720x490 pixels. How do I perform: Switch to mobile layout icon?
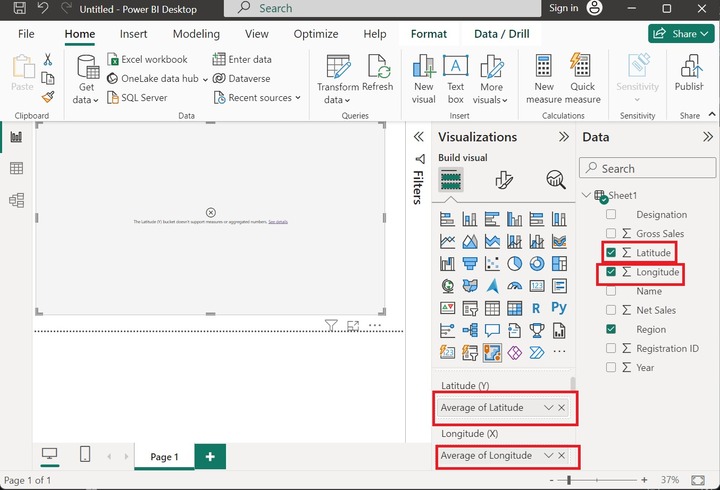(85, 454)
